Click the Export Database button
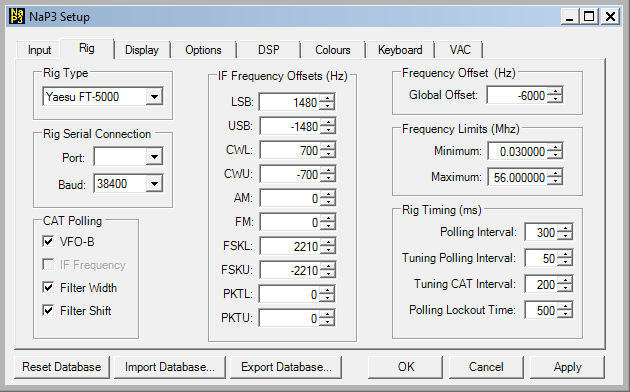Image resolution: width=630 pixels, height=392 pixels. pyautogui.click(x=286, y=367)
